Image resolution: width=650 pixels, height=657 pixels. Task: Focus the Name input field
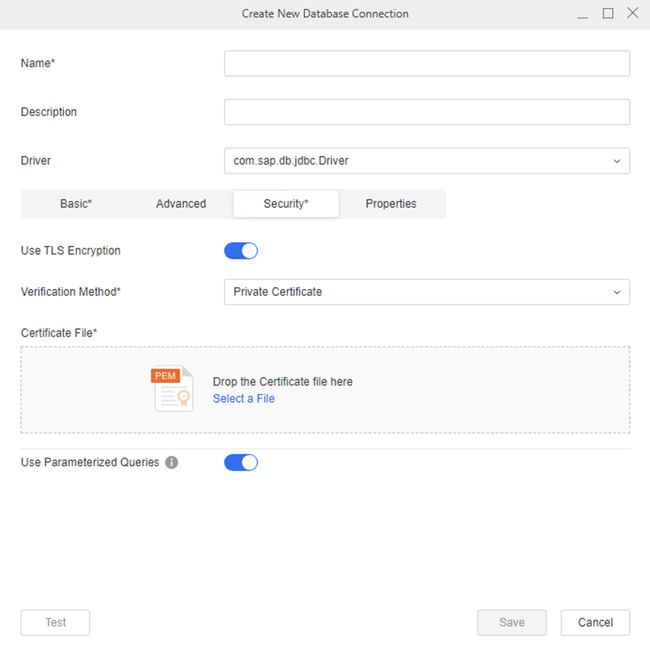point(426,64)
